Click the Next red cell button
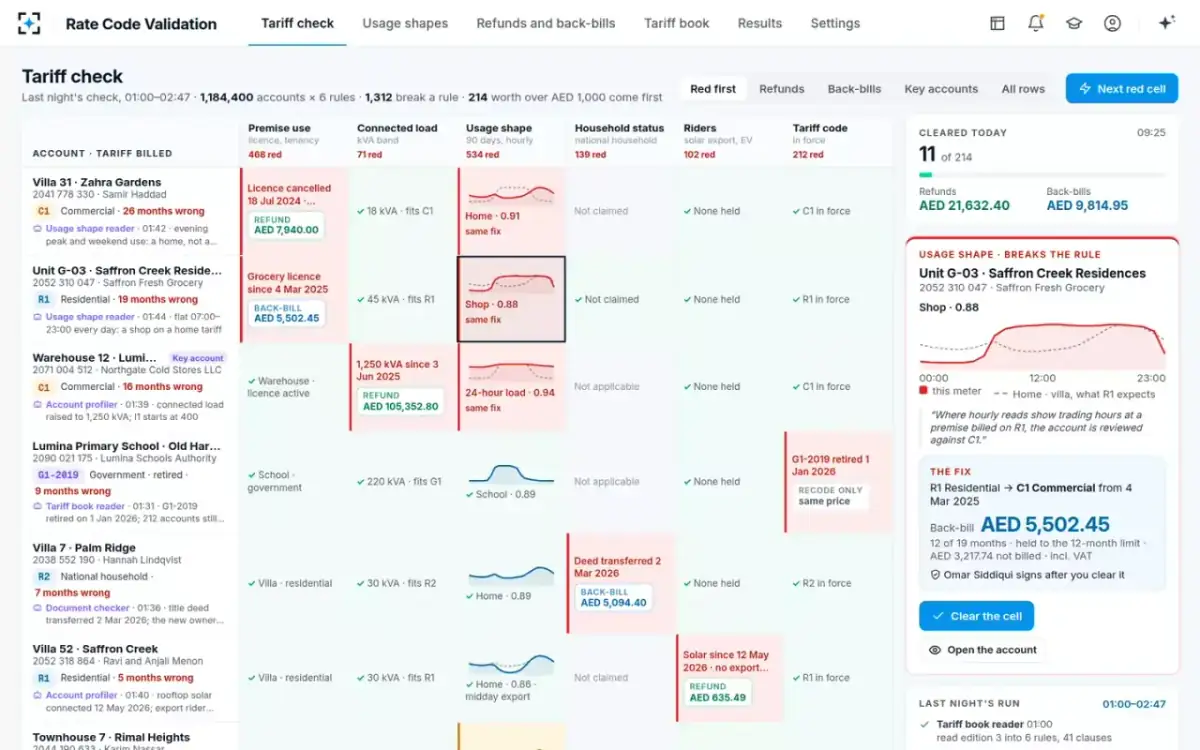Viewport: 1200px width, 750px height. (x=1122, y=89)
